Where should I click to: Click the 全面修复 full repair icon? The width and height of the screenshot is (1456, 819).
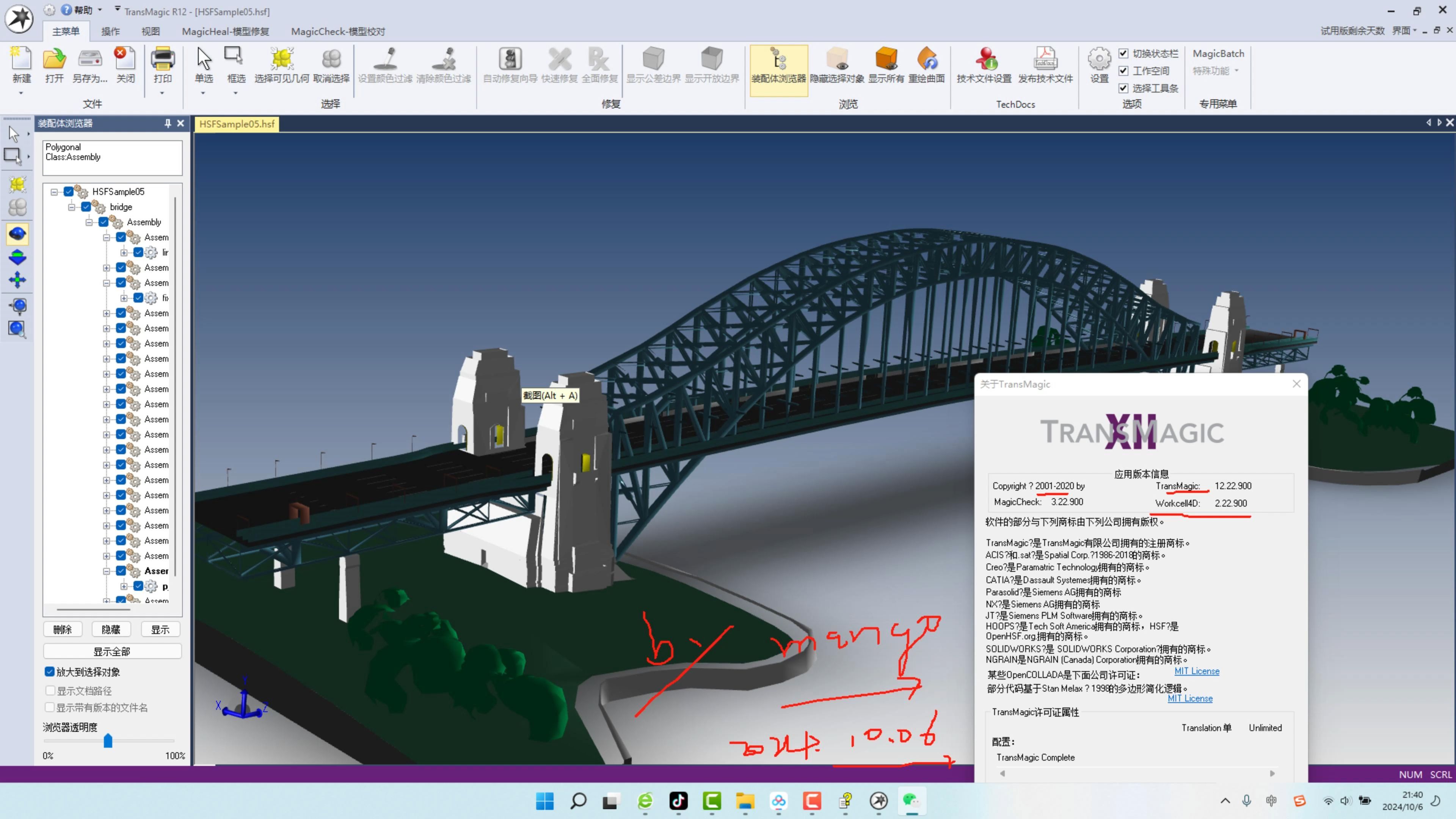click(x=599, y=58)
